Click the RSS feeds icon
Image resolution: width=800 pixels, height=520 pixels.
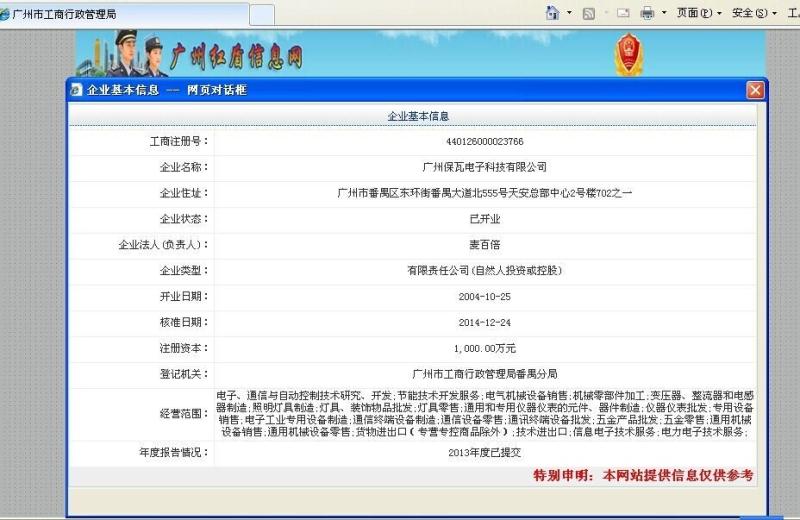pos(588,13)
